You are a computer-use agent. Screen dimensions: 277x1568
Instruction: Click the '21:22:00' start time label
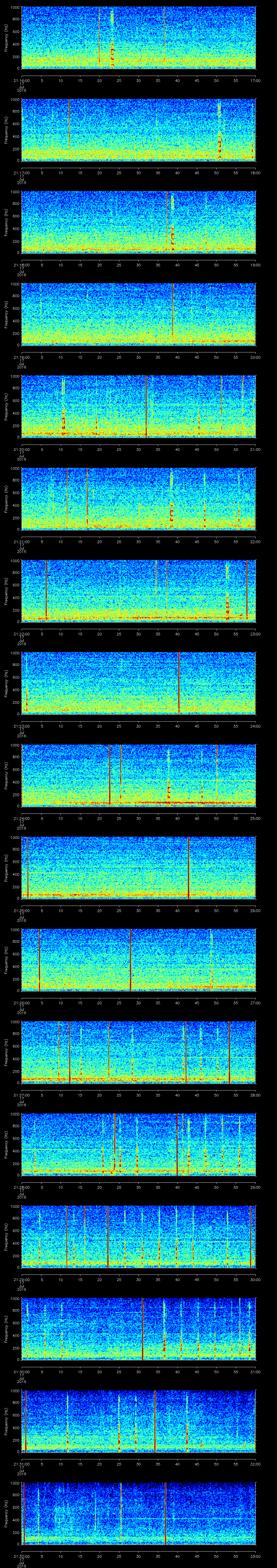pyautogui.click(x=22, y=634)
